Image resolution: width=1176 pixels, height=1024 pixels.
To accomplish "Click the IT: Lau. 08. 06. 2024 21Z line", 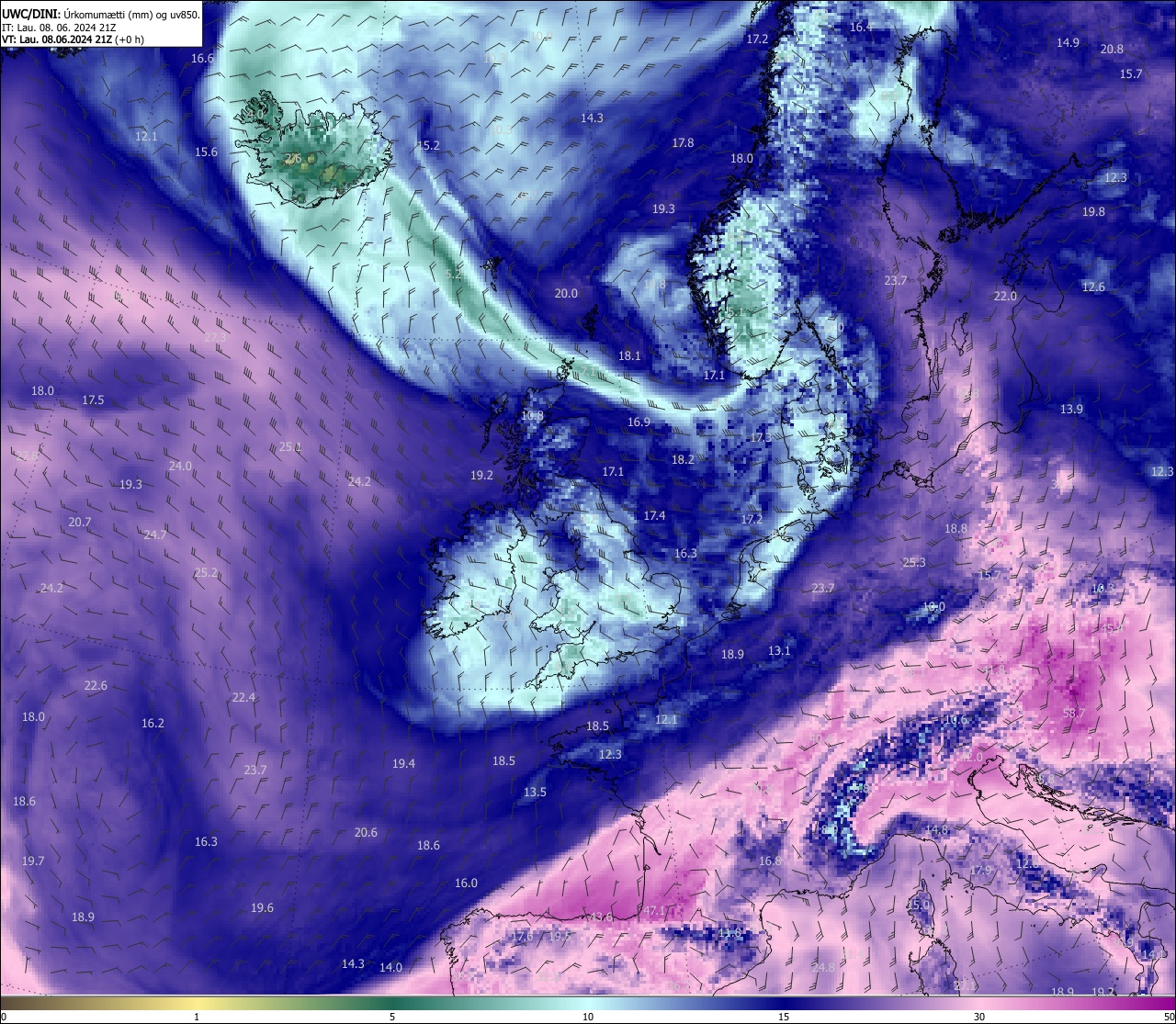I will coord(58,28).
